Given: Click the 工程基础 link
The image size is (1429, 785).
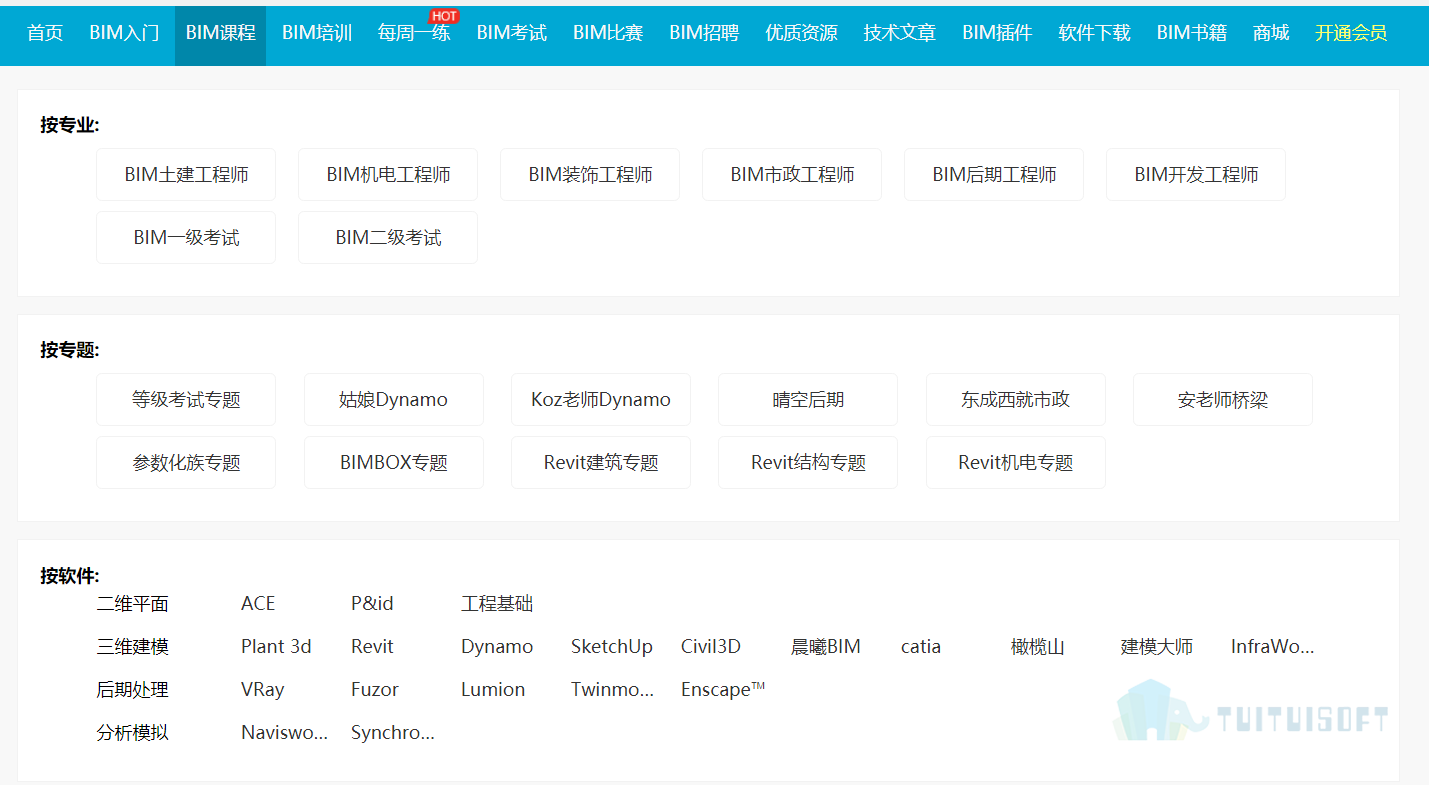Looking at the screenshot, I should [x=497, y=604].
